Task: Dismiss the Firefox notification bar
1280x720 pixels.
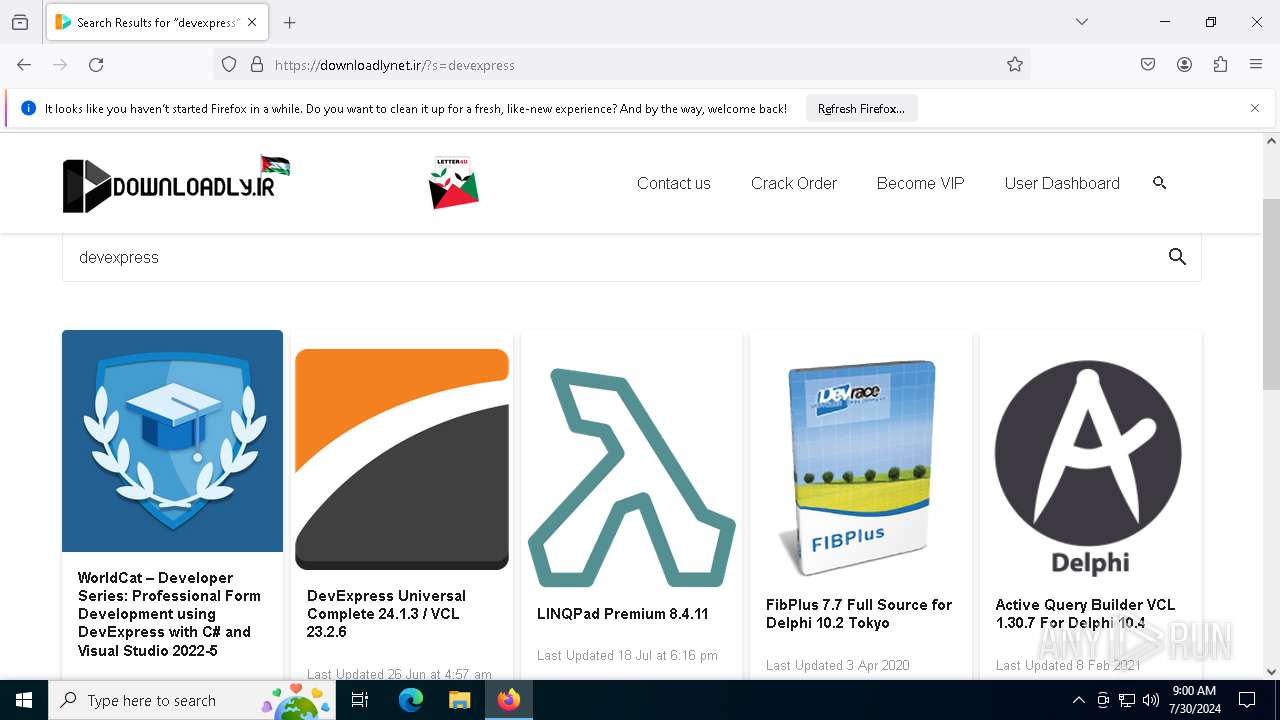Action: [1255, 108]
